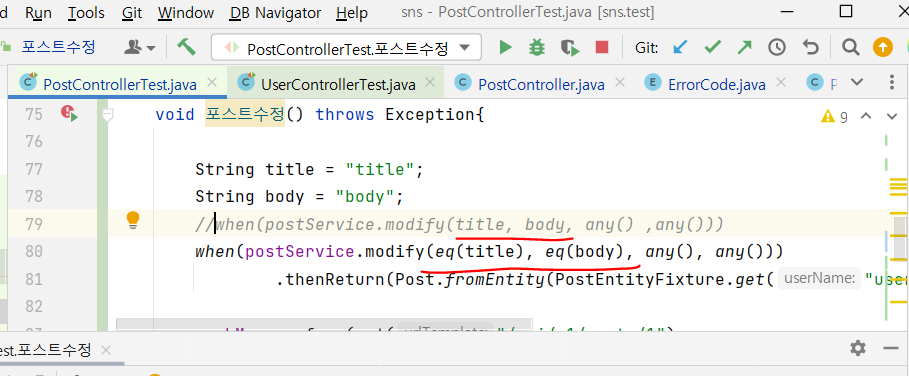The image size is (909, 376).
Task: Update project with blue Git arrow
Action: point(680,47)
